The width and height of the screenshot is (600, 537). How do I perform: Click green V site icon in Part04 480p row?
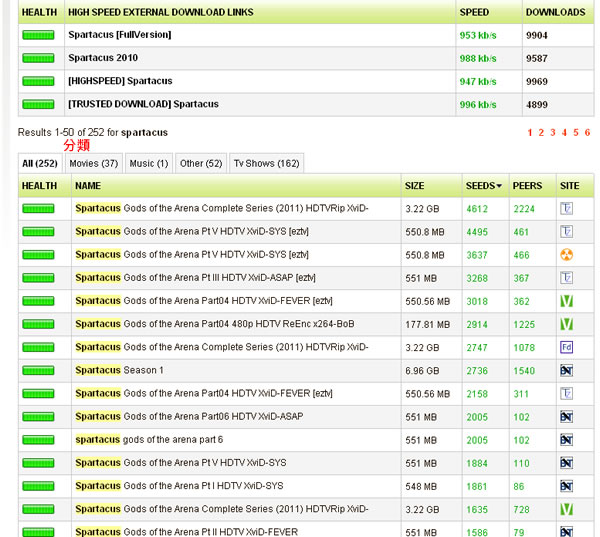[567, 324]
